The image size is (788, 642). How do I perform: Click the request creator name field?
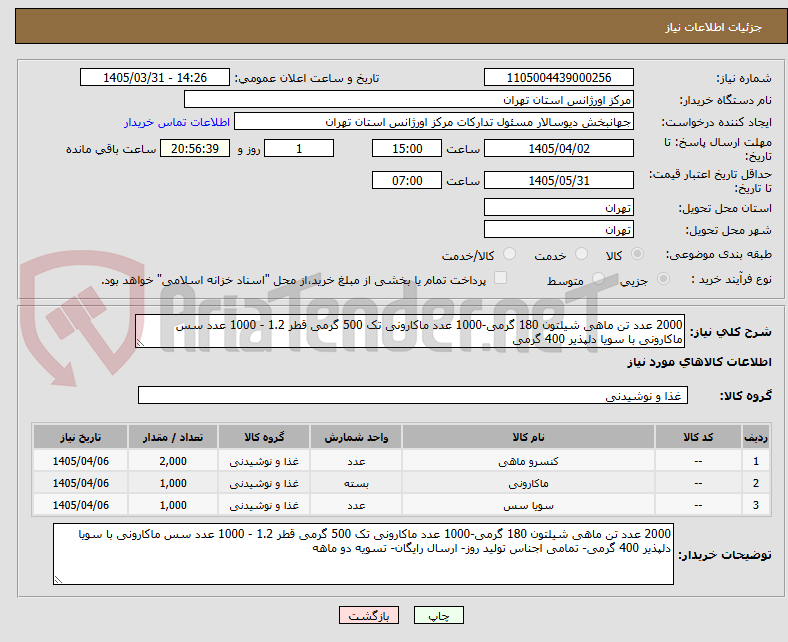pyautogui.click(x=434, y=122)
